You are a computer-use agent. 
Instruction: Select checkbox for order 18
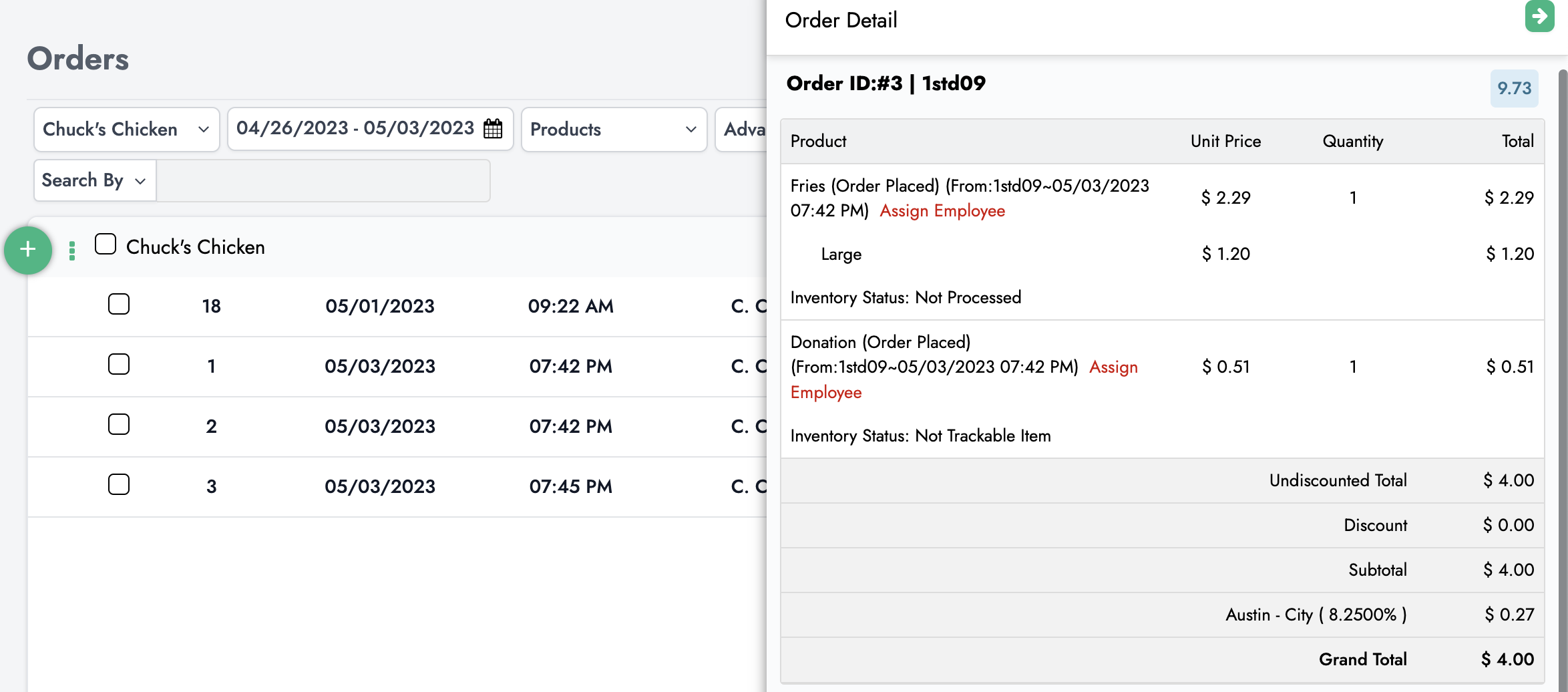click(119, 305)
